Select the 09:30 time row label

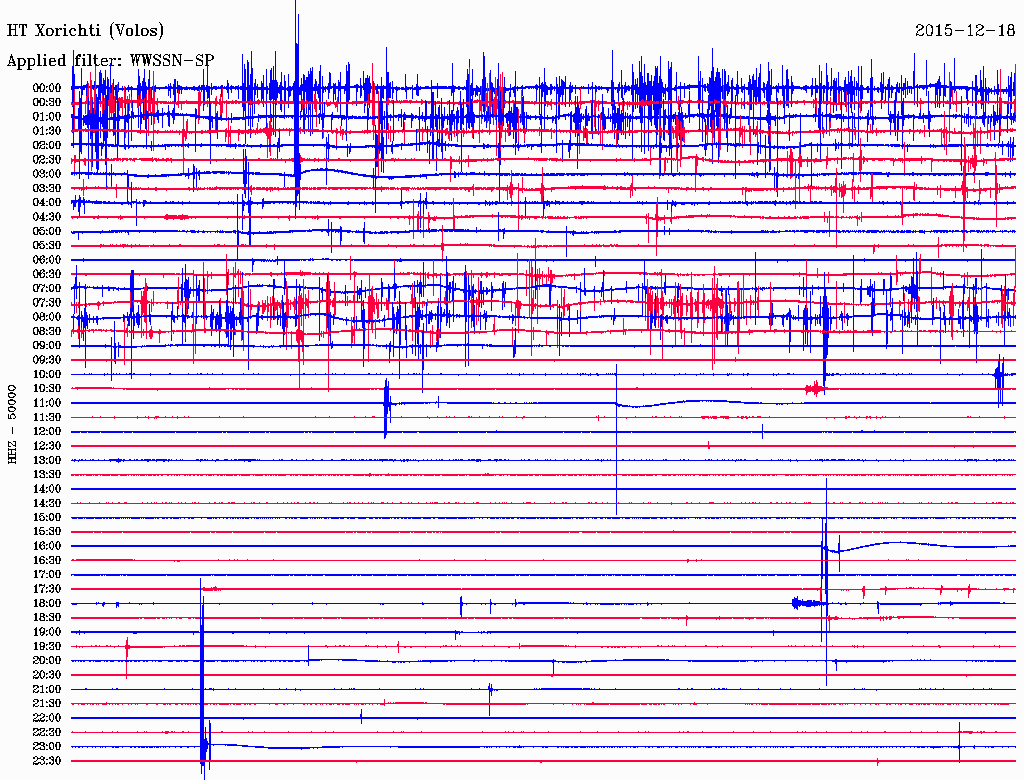[47, 360]
